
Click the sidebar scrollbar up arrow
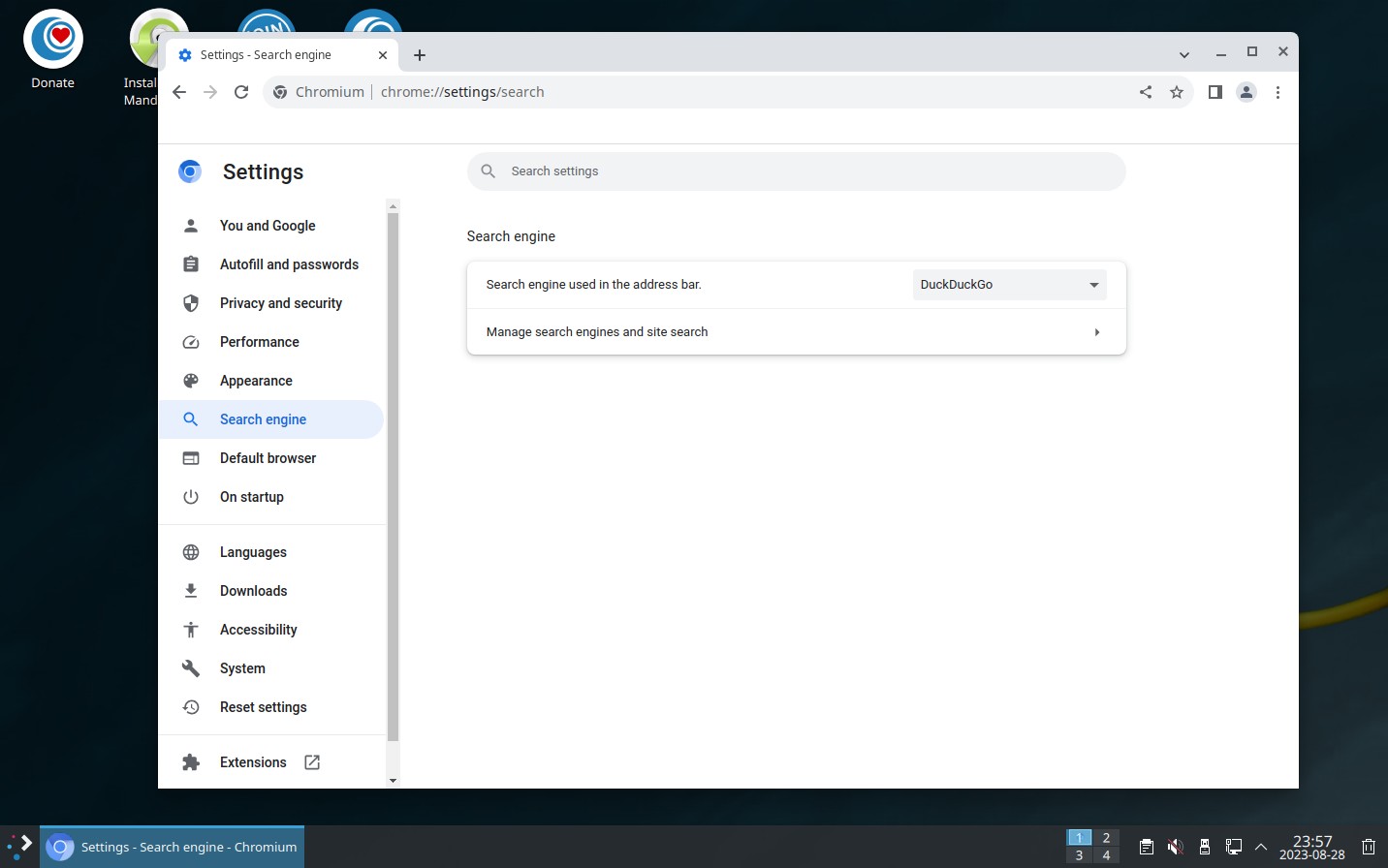[x=393, y=206]
